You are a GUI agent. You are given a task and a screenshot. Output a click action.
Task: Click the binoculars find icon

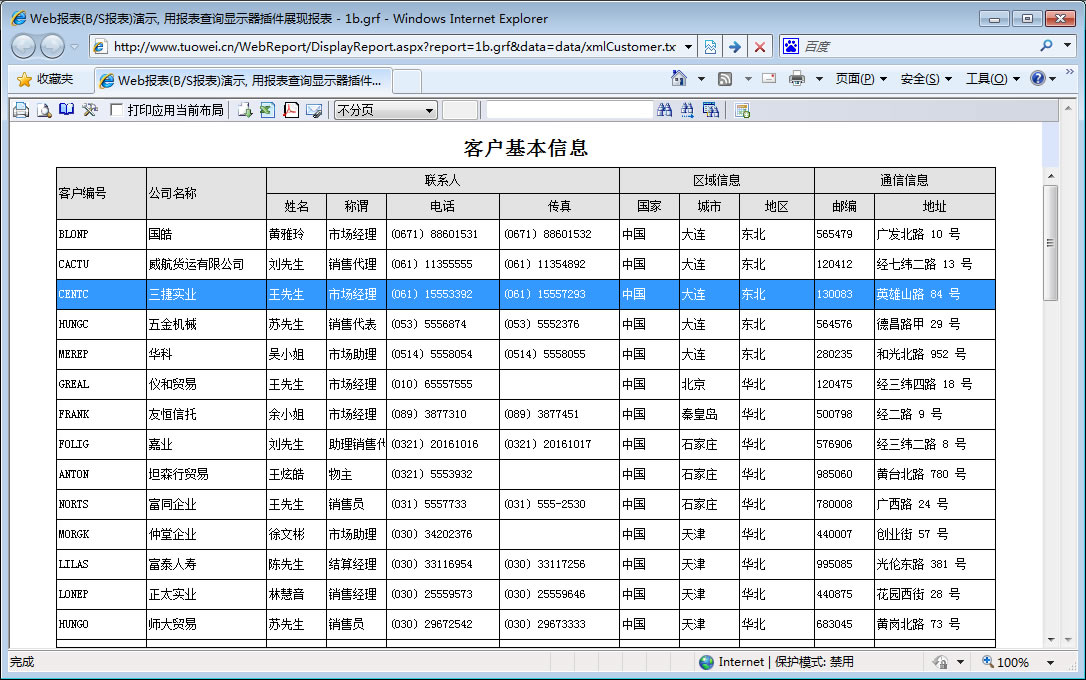point(665,110)
